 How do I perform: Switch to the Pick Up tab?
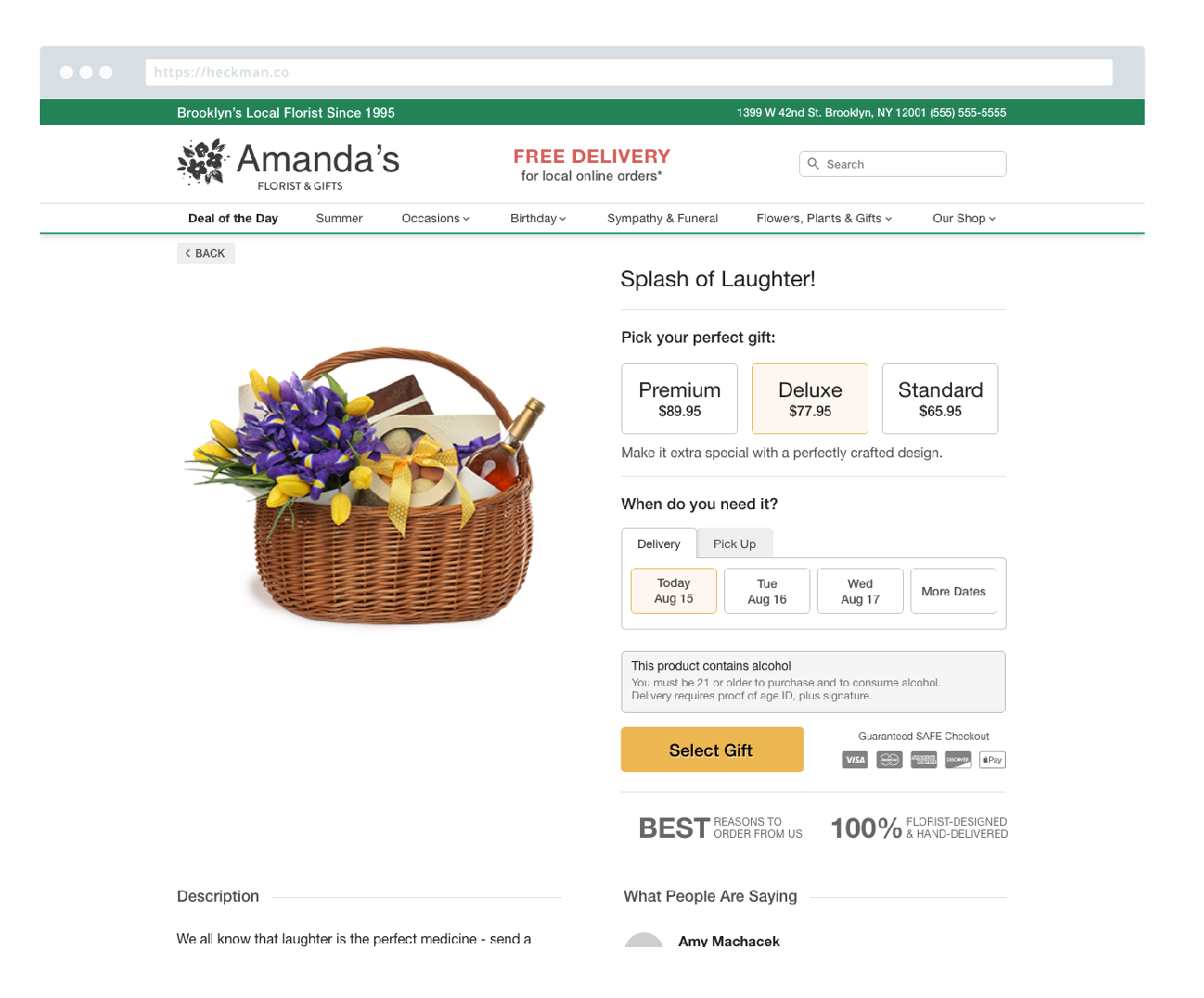pyautogui.click(x=734, y=543)
